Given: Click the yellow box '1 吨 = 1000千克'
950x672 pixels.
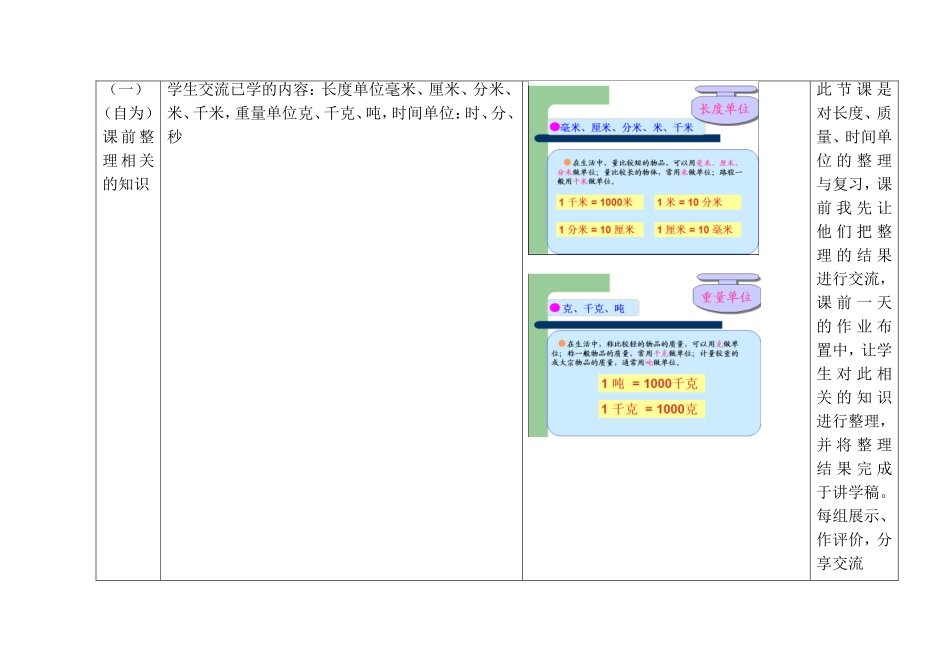Looking at the screenshot, I should click(651, 384).
